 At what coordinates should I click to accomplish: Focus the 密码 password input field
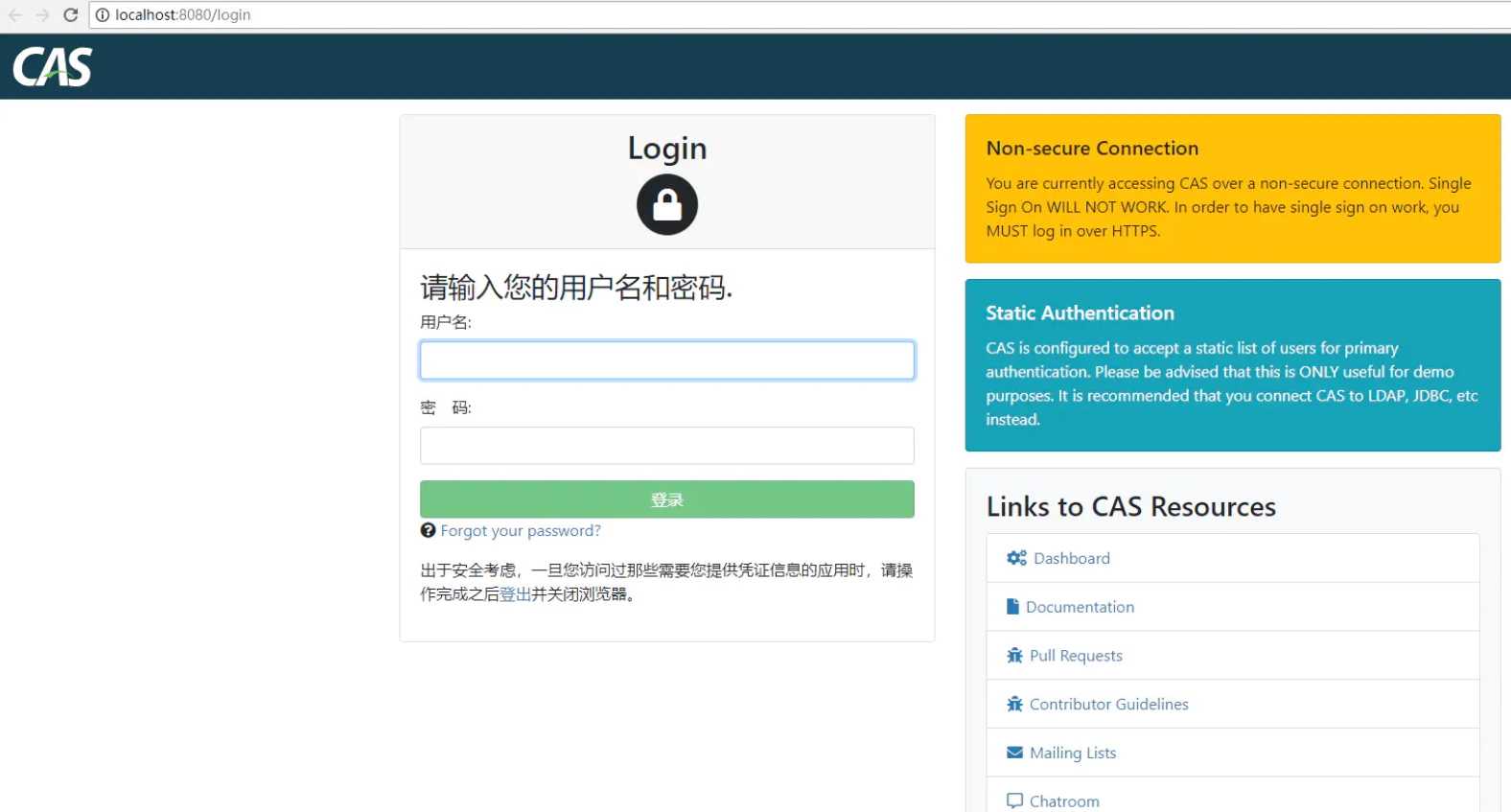pyautogui.click(x=667, y=446)
